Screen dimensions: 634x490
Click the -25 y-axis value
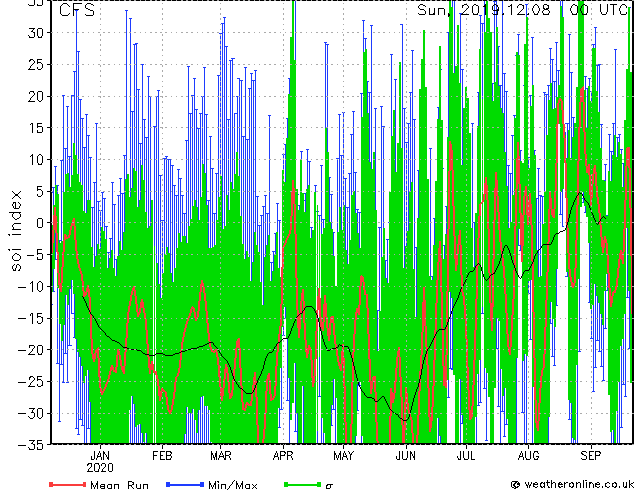coord(31,381)
